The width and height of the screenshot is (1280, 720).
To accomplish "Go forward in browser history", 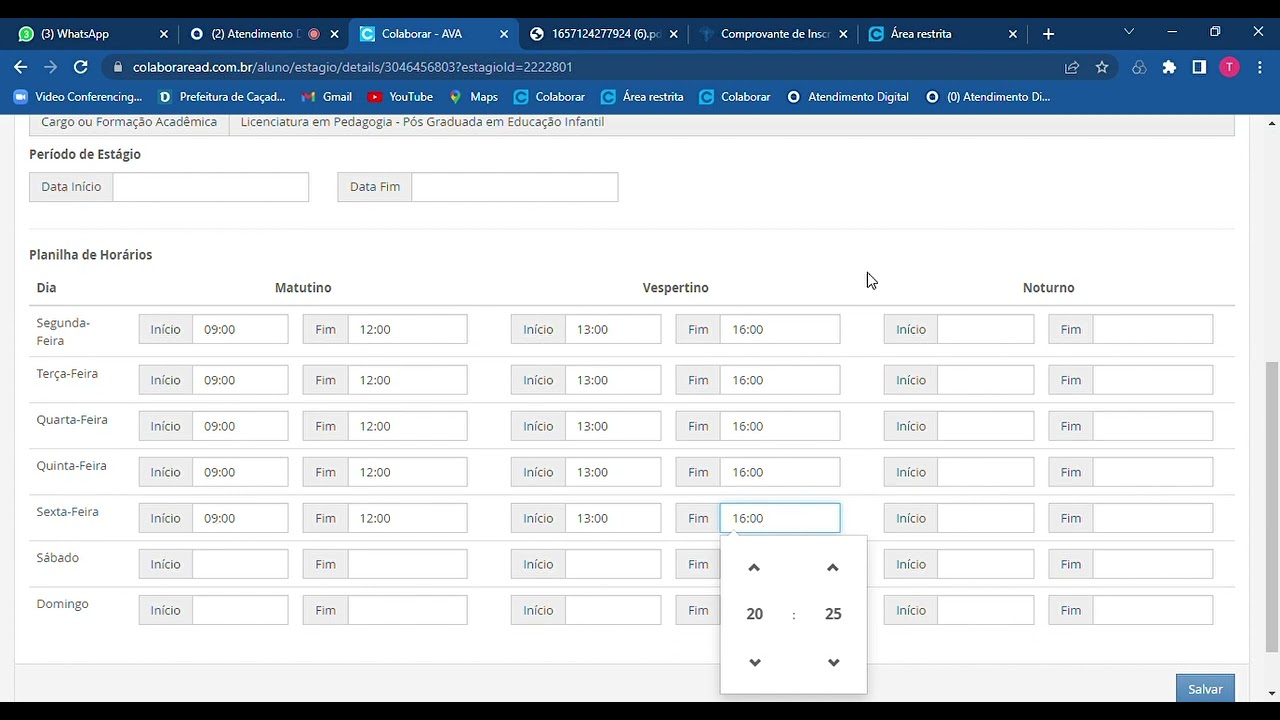I will pyautogui.click(x=51, y=67).
